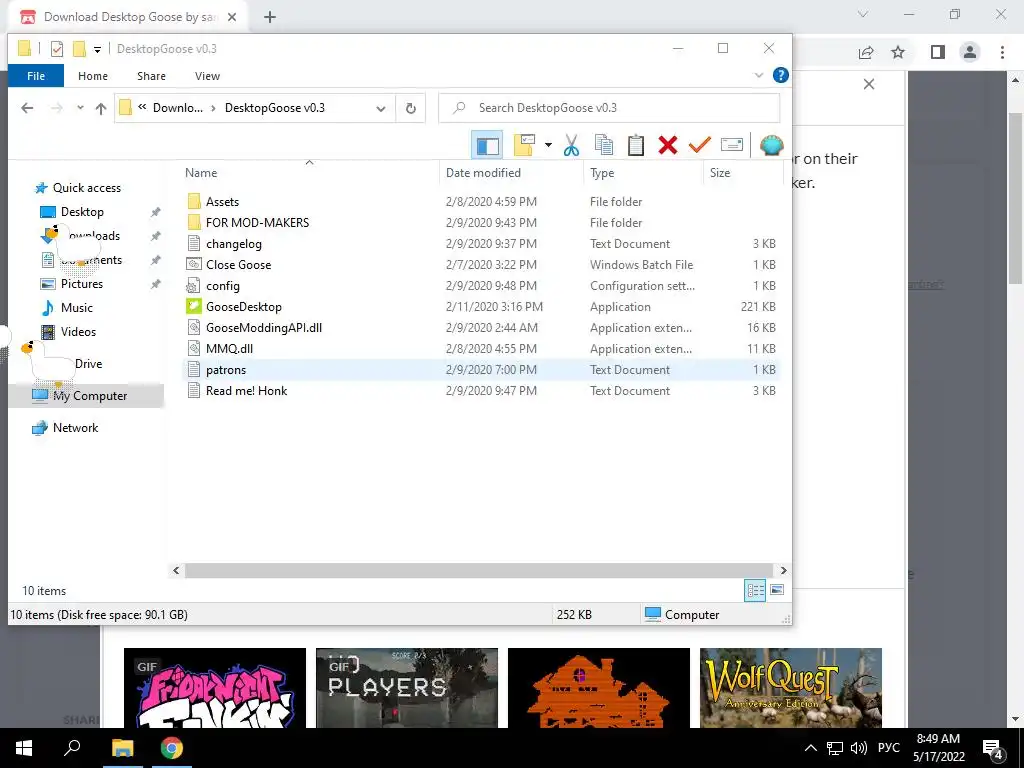Open the File tab in Explorer
Screen dimensions: 1024x768
36,76
